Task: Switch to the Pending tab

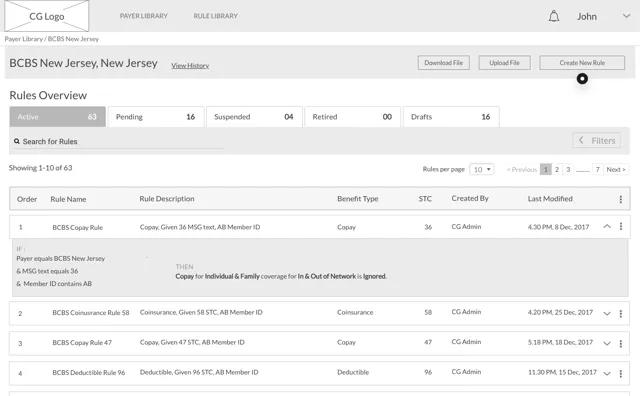Action: [x=156, y=117]
